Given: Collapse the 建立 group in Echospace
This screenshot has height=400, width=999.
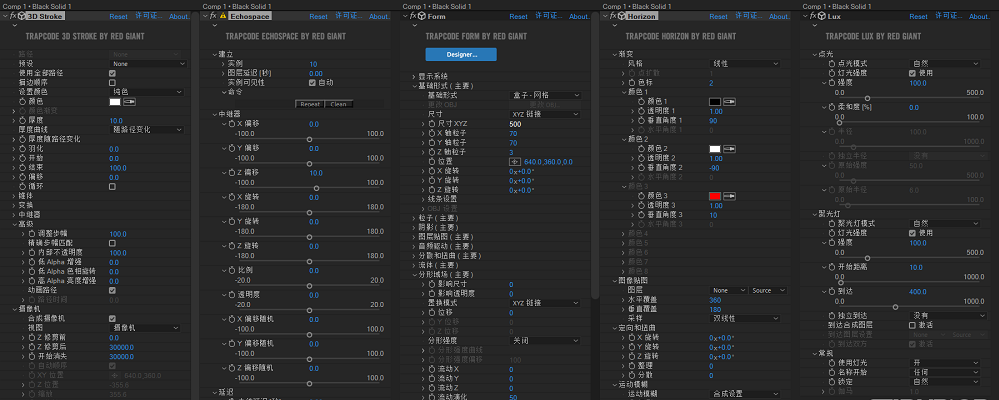Looking at the screenshot, I should (x=213, y=55).
